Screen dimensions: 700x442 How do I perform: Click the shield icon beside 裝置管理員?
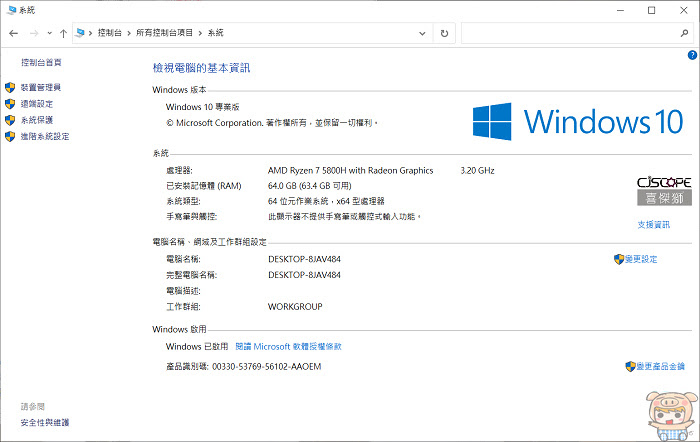[10, 88]
